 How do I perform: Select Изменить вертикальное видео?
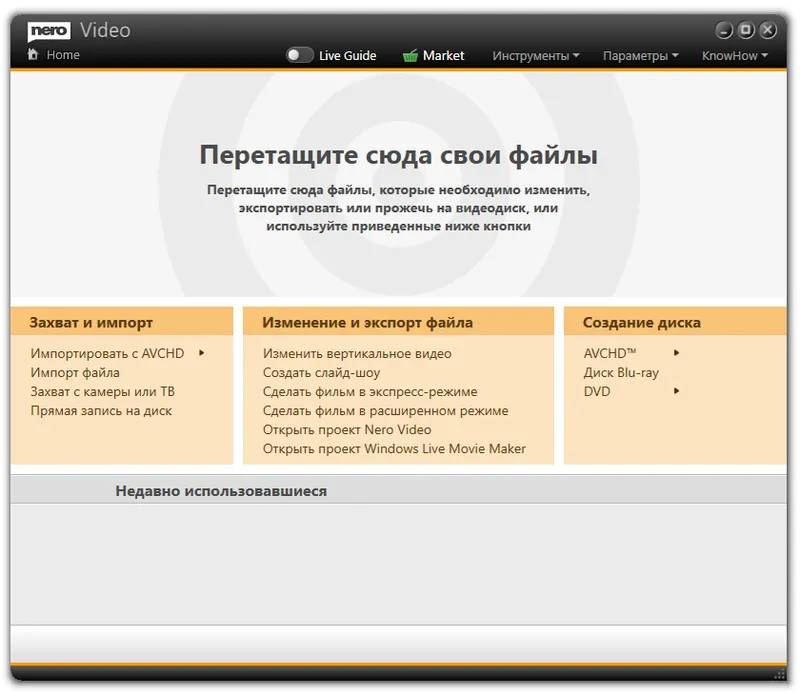357,353
